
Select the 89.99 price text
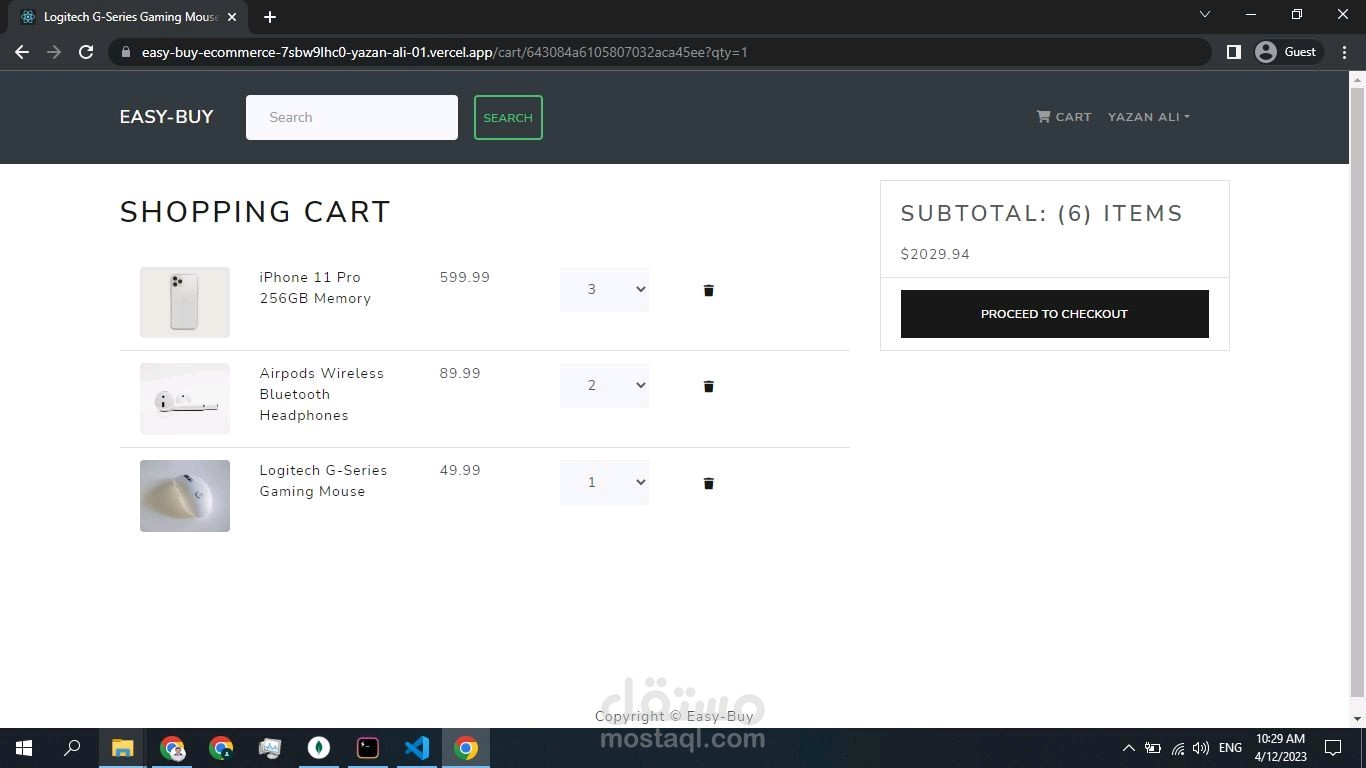click(460, 373)
